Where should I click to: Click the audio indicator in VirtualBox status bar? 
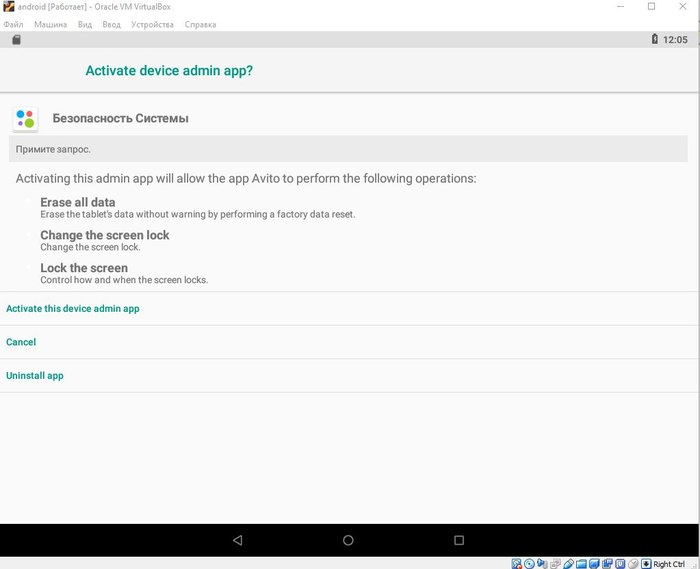pos(542,564)
